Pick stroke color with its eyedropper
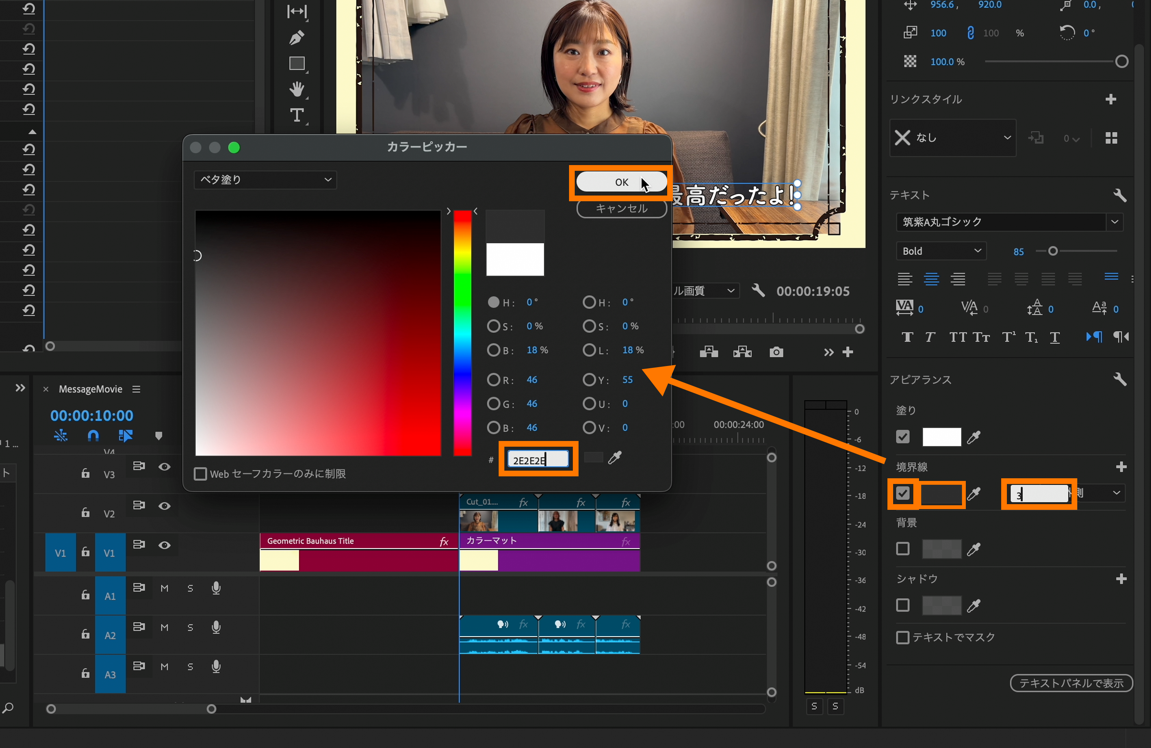This screenshot has width=1151, height=748. 973,494
